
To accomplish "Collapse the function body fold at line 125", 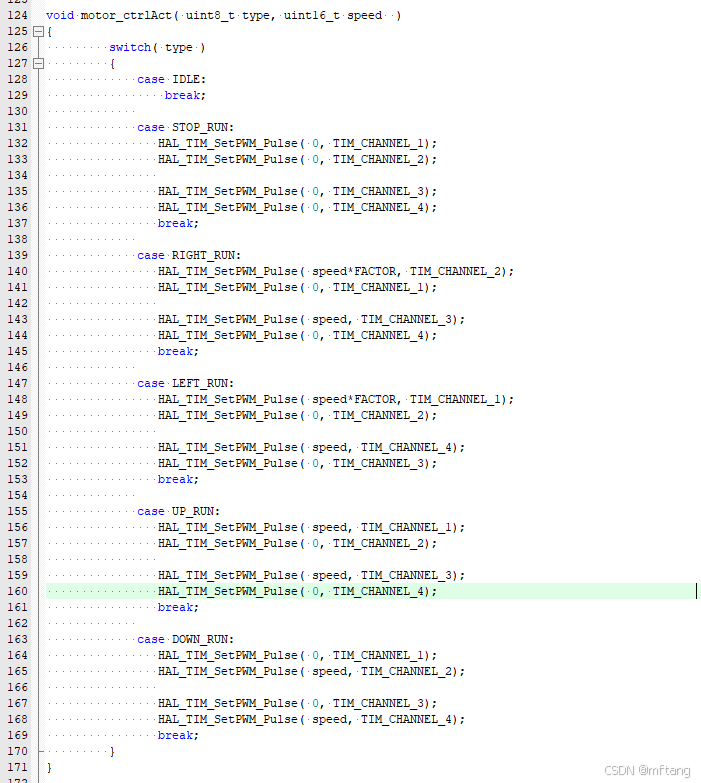I will pos(38,31).
